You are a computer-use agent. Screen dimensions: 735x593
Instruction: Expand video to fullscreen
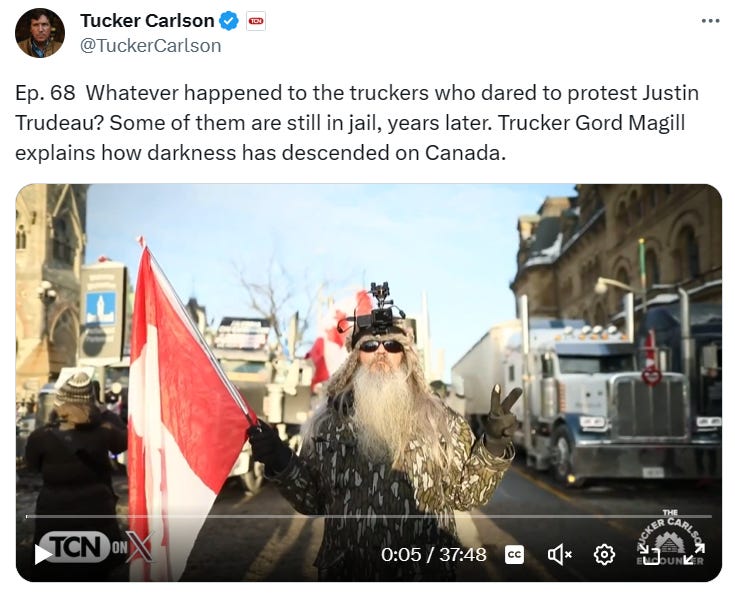pyautogui.click(x=693, y=555)
